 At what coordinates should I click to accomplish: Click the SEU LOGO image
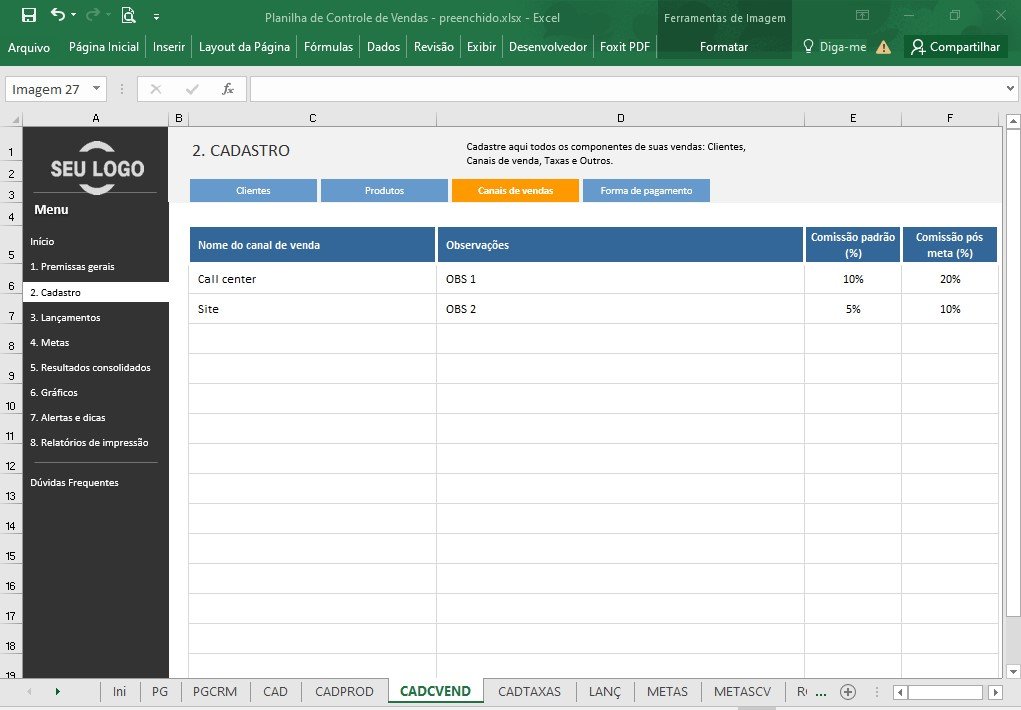97,167
